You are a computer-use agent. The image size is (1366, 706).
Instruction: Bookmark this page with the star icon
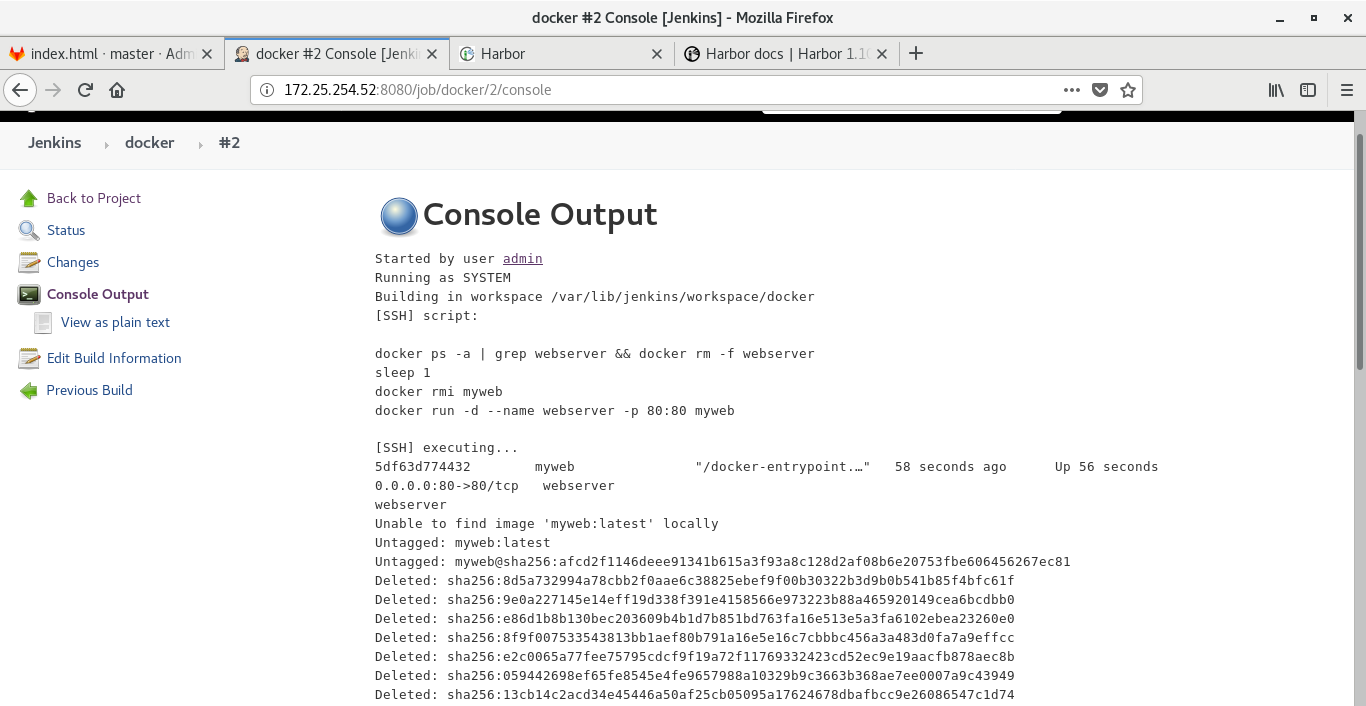(1128, 90)
